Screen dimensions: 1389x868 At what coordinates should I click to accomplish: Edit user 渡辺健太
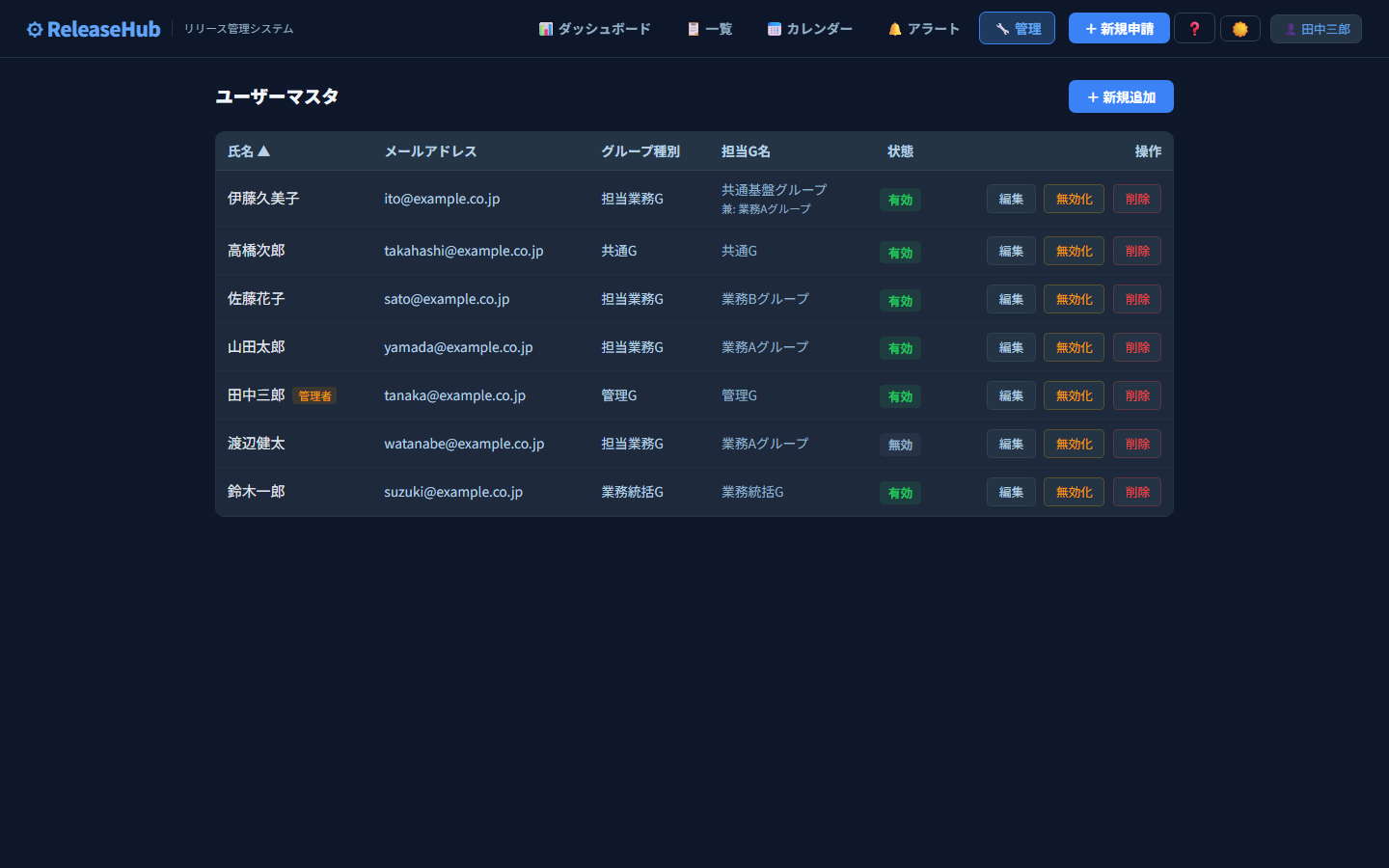point(1011,444)
